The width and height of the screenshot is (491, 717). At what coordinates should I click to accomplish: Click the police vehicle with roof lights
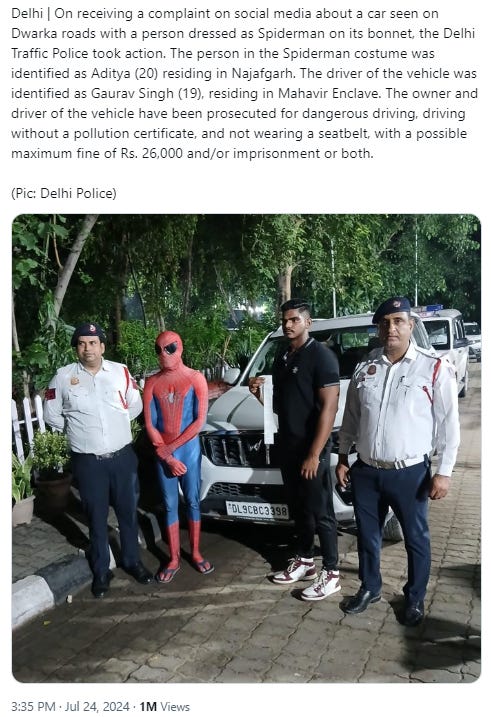click(443, 341)
